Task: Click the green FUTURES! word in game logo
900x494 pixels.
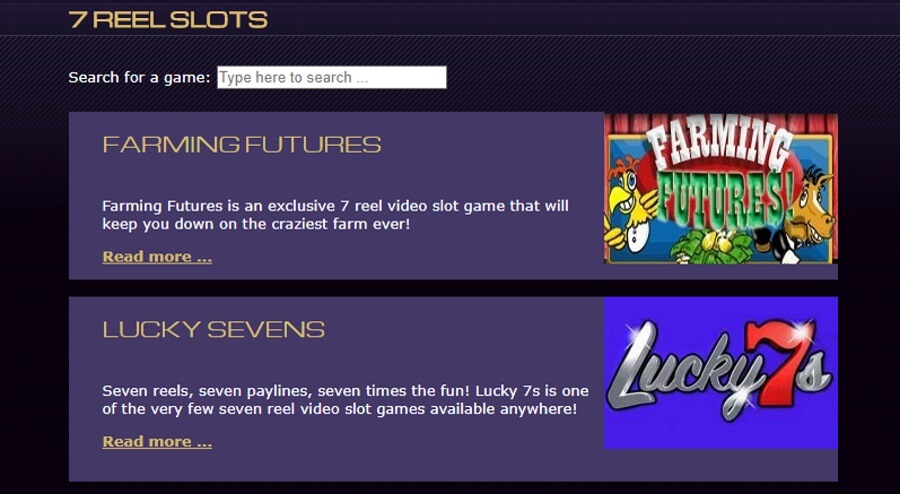Action: [x=726, y=198]
